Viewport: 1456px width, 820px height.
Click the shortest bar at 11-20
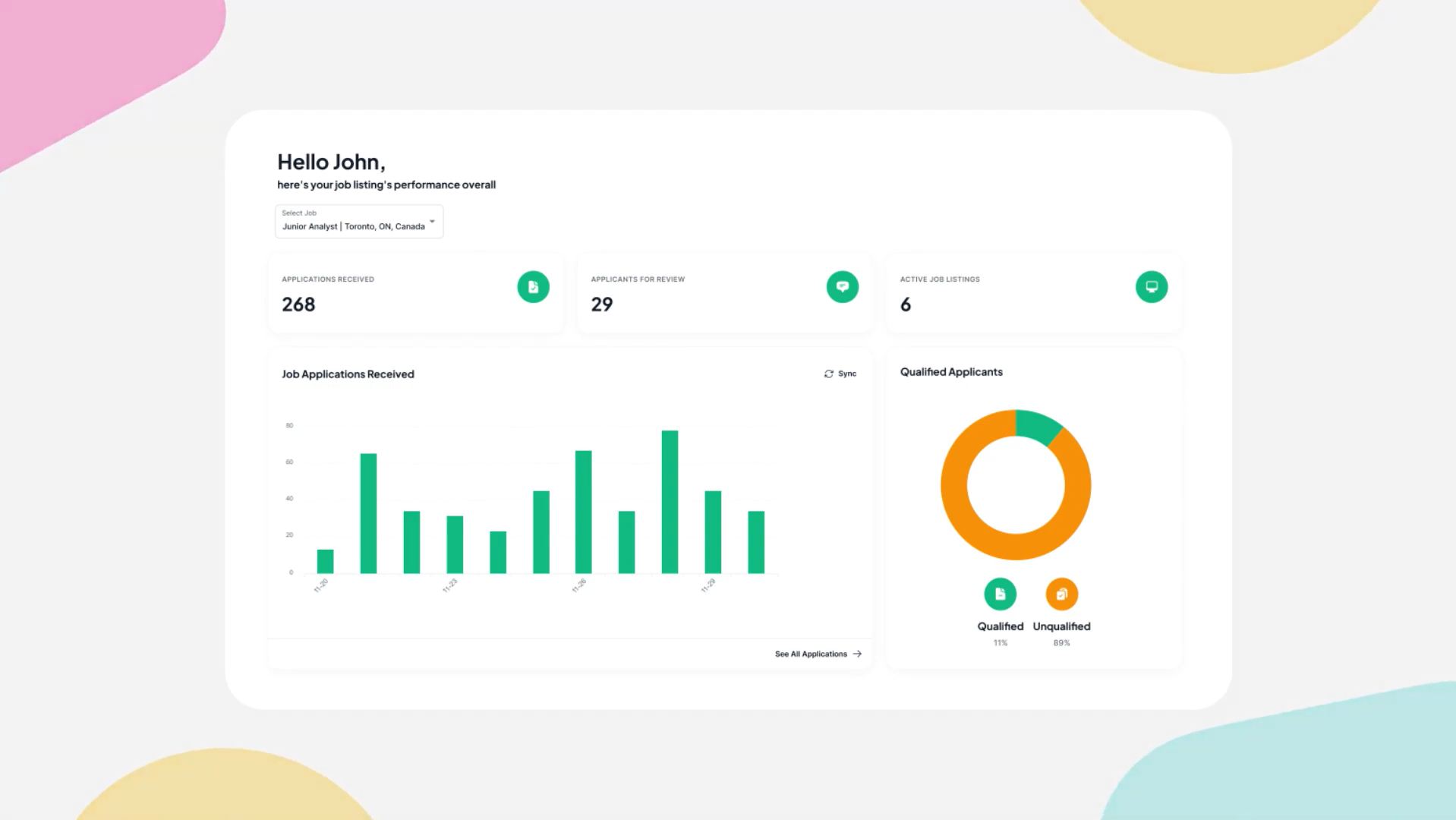[325, 561]
